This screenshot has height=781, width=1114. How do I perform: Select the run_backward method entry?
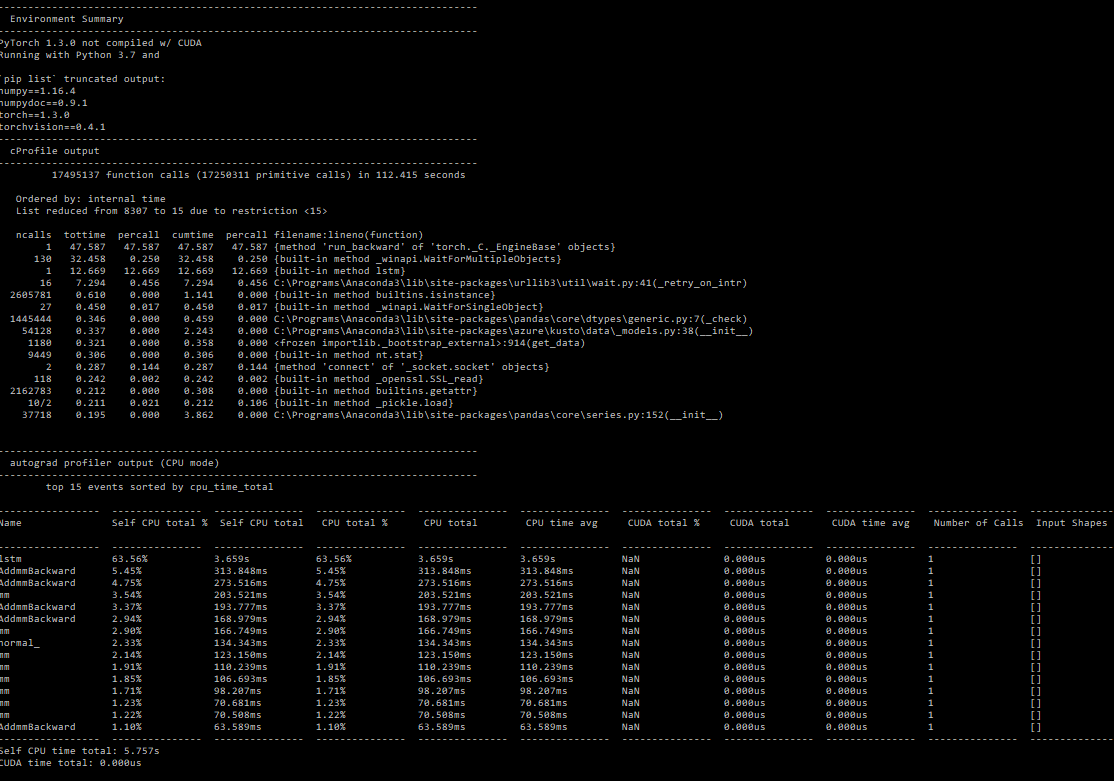pos(444,247)
